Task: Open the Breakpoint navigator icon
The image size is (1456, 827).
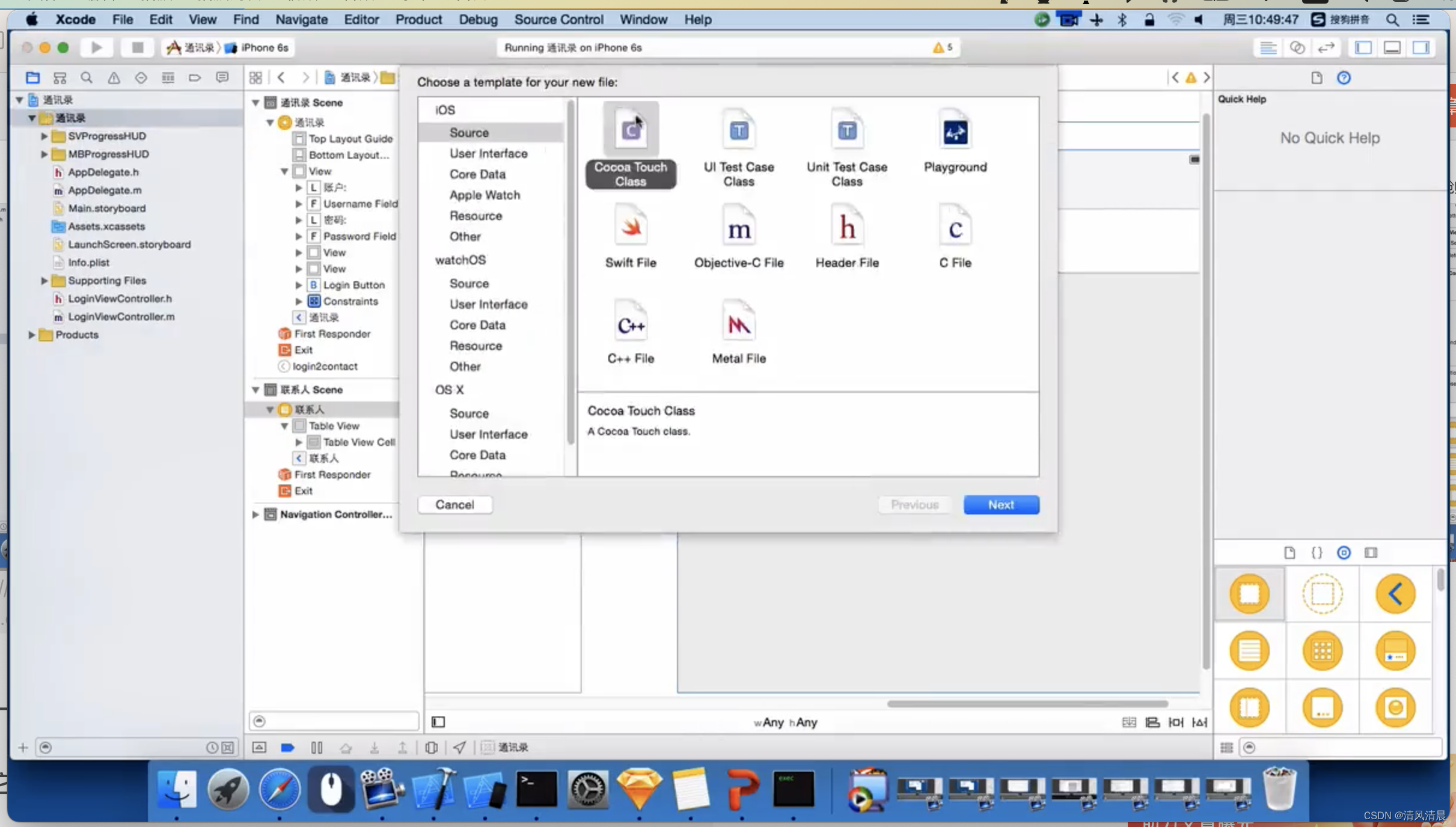Action: click(x=195, y=78)
